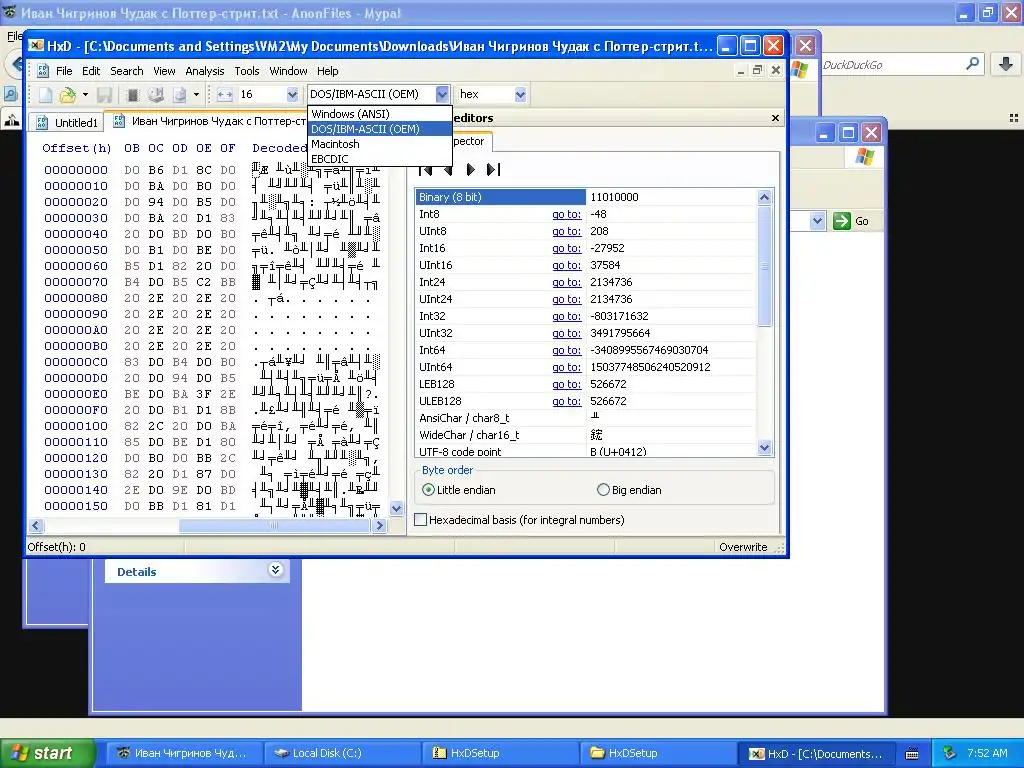The image size is (1024, 768).
Task: Open the address dropdown arrow beside the Go button
Action: (x=817, y=221)
